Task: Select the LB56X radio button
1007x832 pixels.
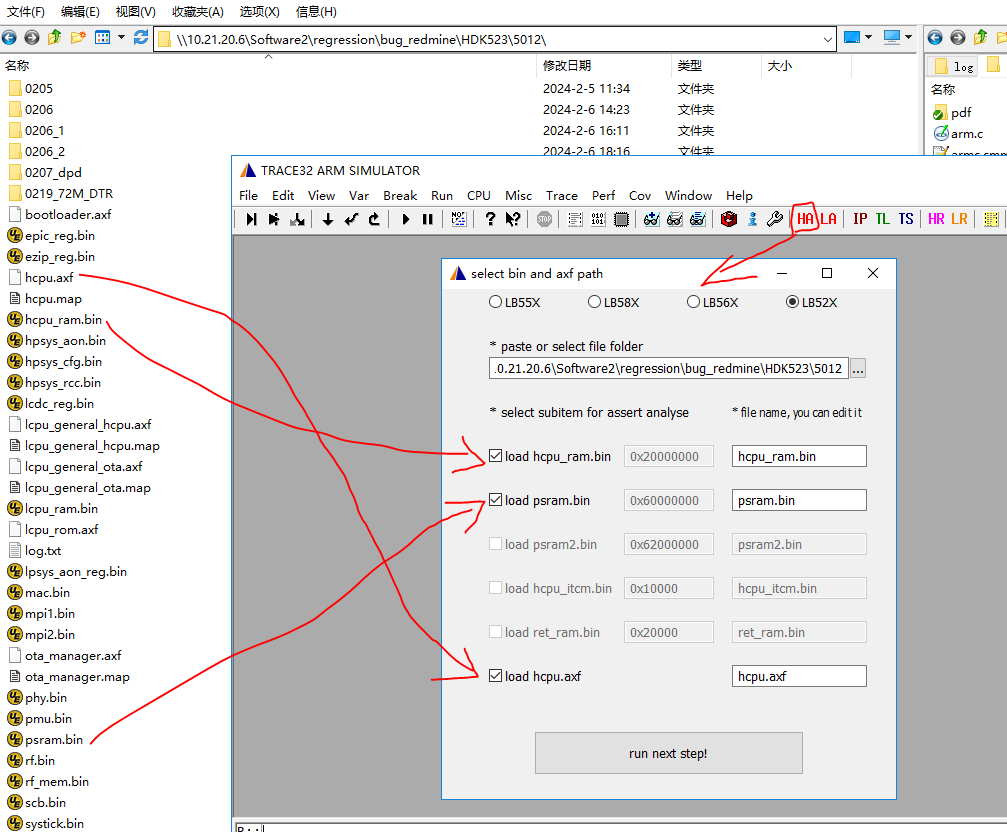Action: (693, 302)
